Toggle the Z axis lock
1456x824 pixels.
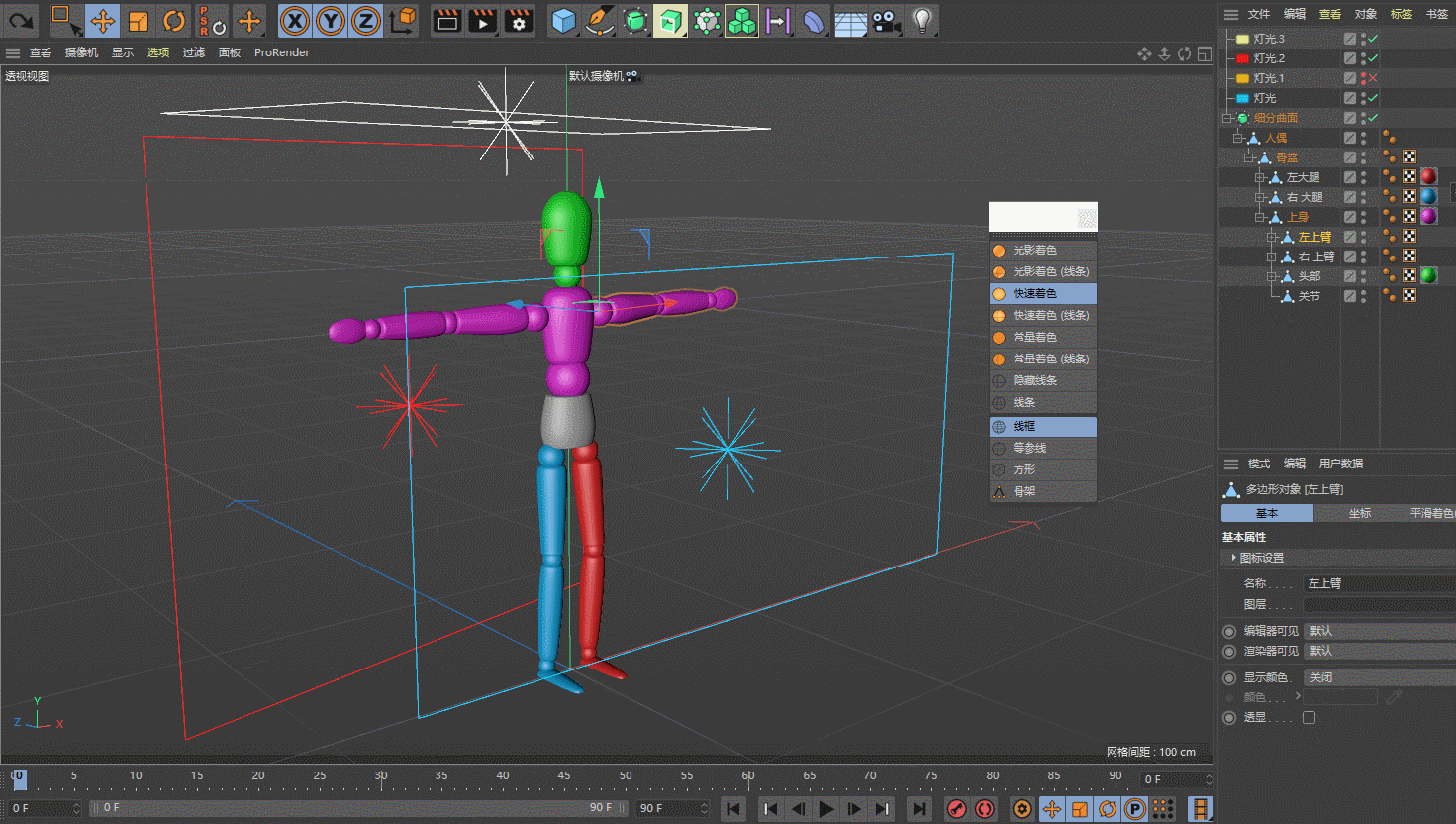tap(365, 20)
